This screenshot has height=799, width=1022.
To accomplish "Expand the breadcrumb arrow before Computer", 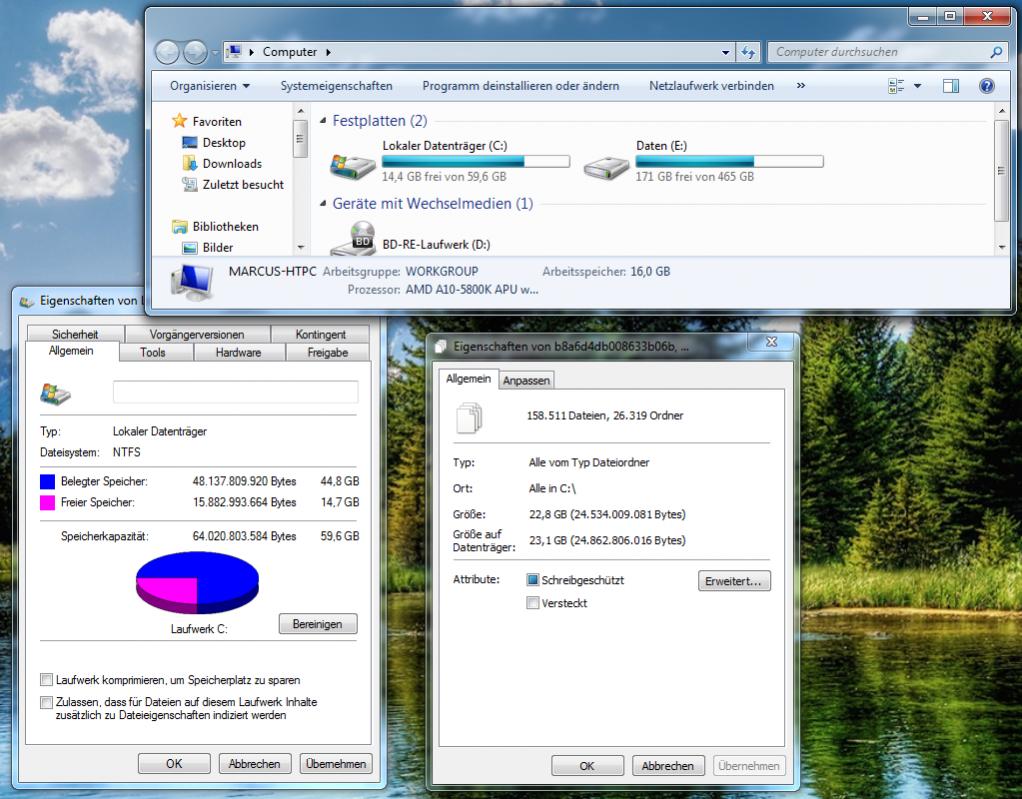I will 252,52.
